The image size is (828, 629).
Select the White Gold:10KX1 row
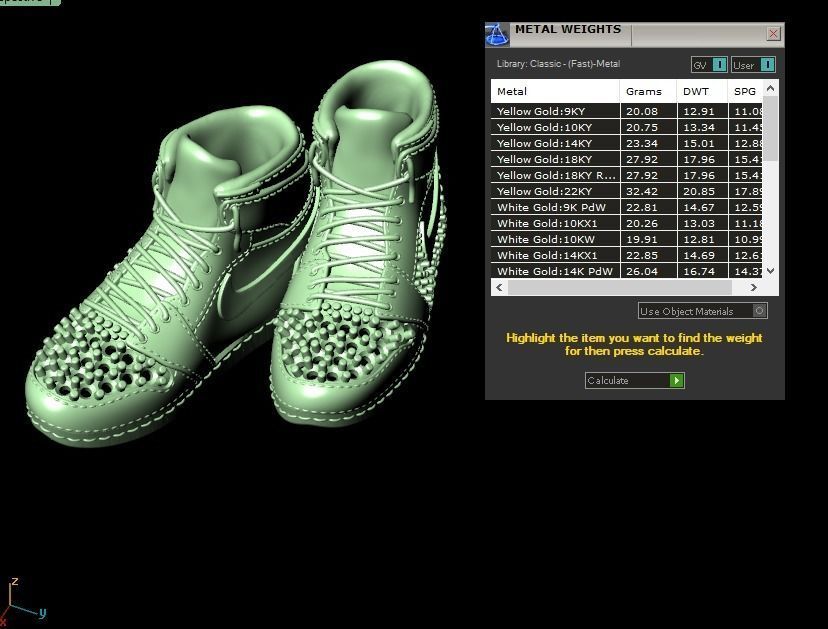click(627, 223)
